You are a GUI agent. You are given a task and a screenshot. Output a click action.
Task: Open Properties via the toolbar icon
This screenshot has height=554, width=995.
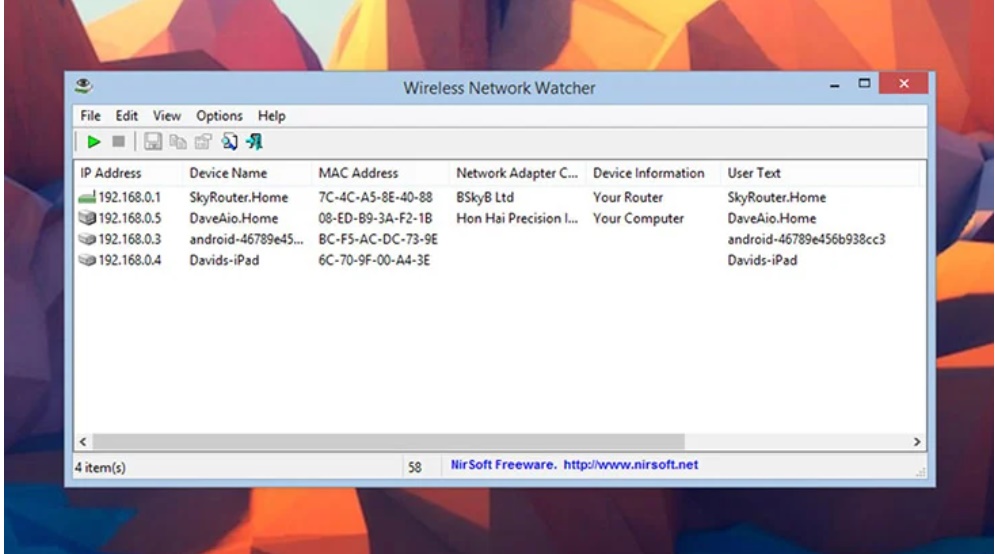coord(204,141)
